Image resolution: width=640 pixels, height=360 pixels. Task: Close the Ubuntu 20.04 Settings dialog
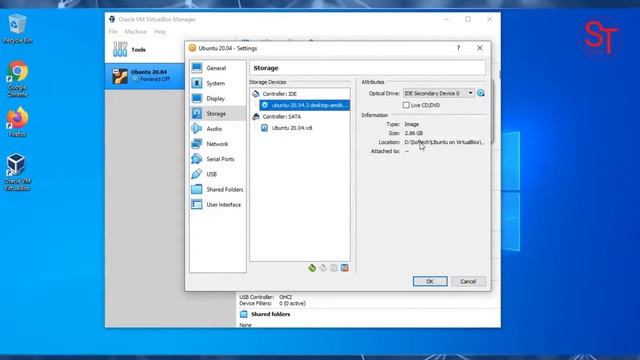(480, 48)
